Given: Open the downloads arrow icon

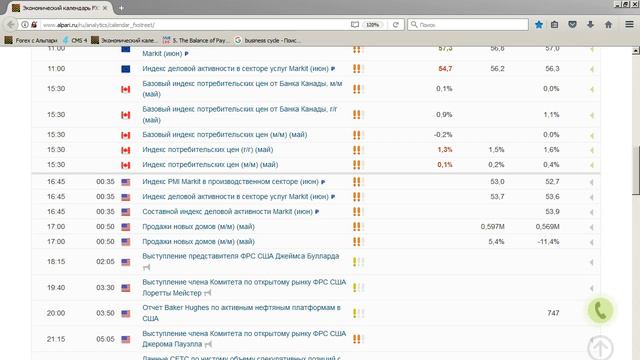Looking at the screenshot, I should click(x=590, y=25).
